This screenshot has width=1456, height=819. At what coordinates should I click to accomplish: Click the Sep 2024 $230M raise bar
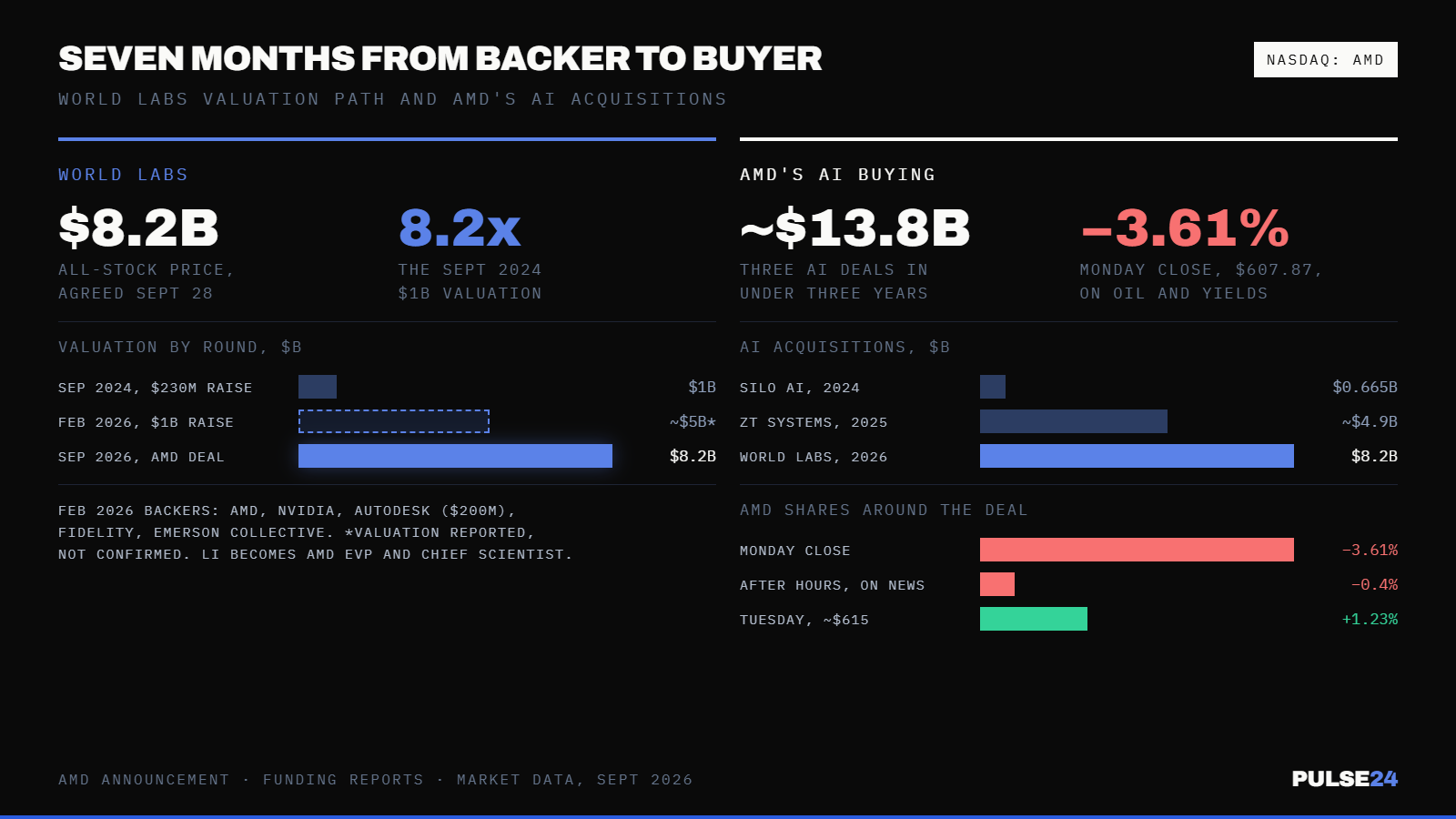[x=318, y=387]
